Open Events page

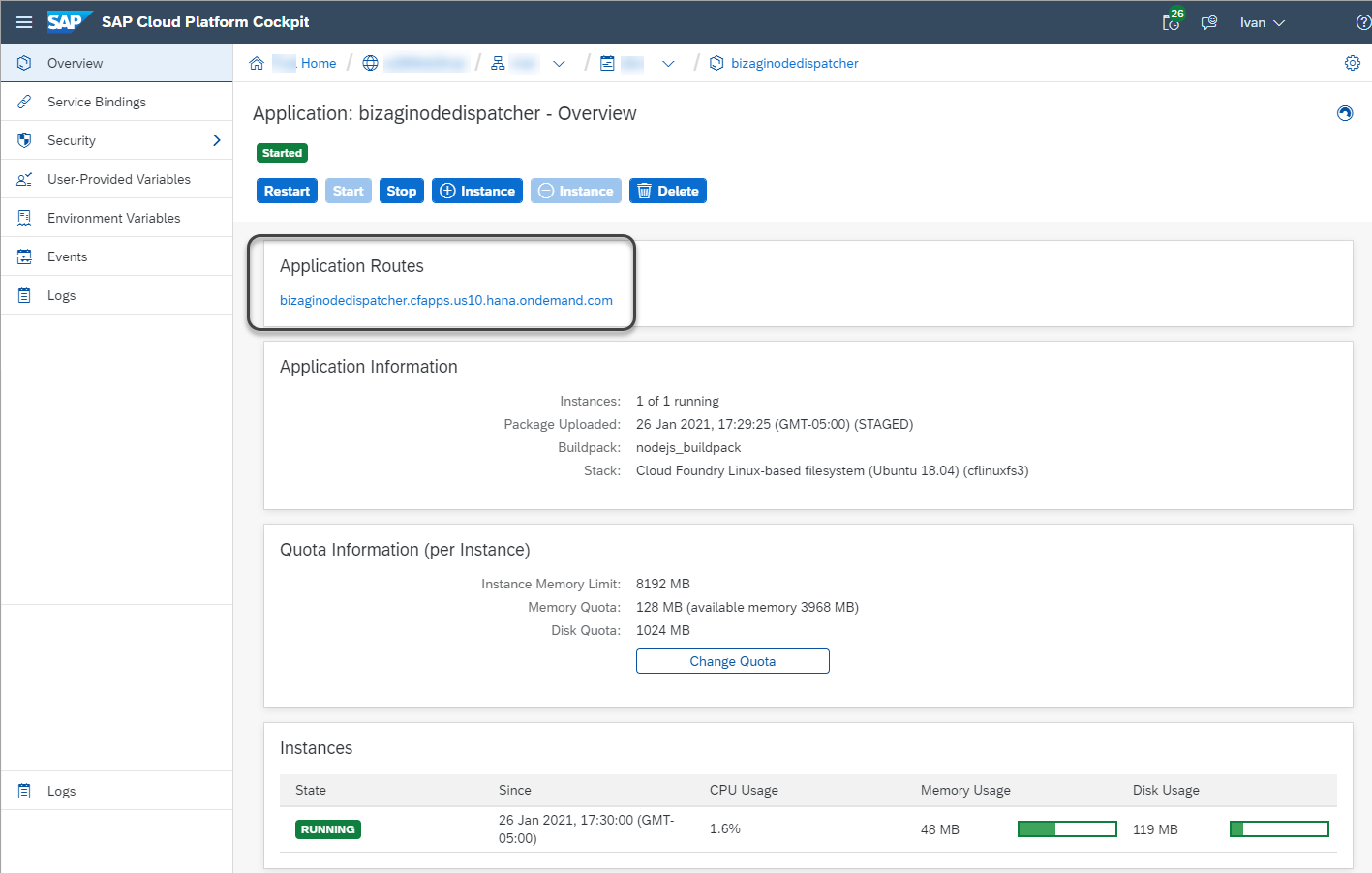pyautogui.click(x=116, y=256)
